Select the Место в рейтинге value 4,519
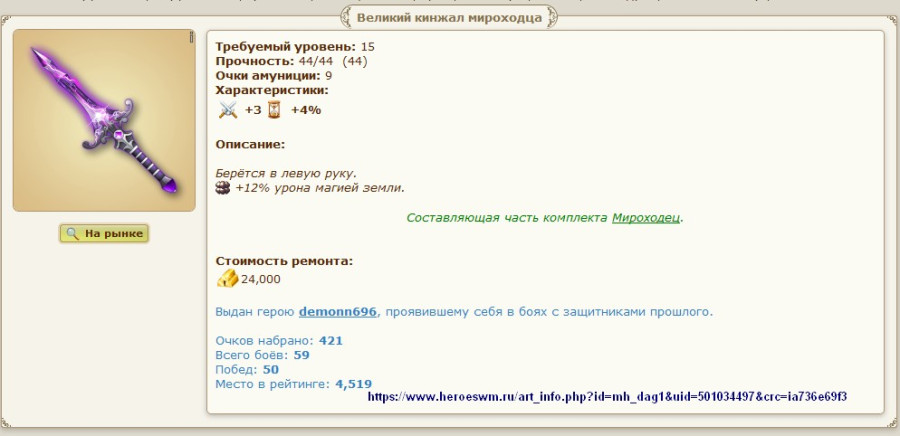 point(353,383)
